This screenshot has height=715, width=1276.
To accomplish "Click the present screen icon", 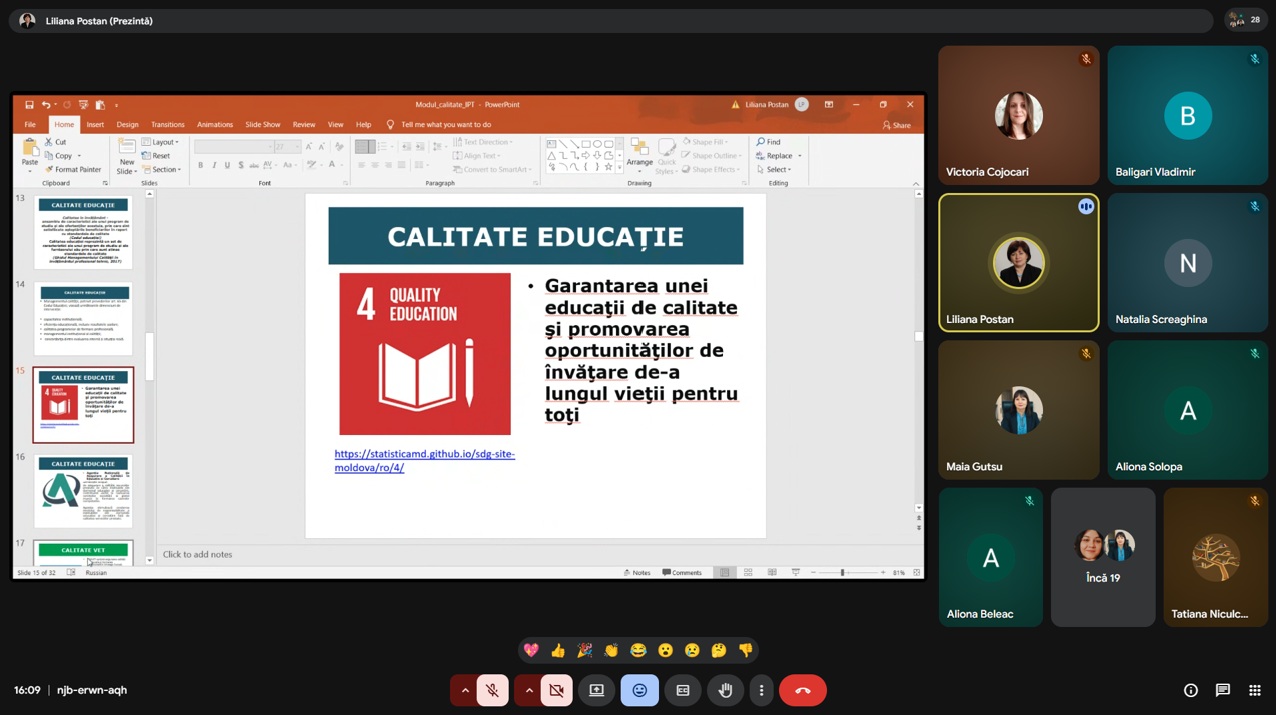I will (x=597, y=690).
